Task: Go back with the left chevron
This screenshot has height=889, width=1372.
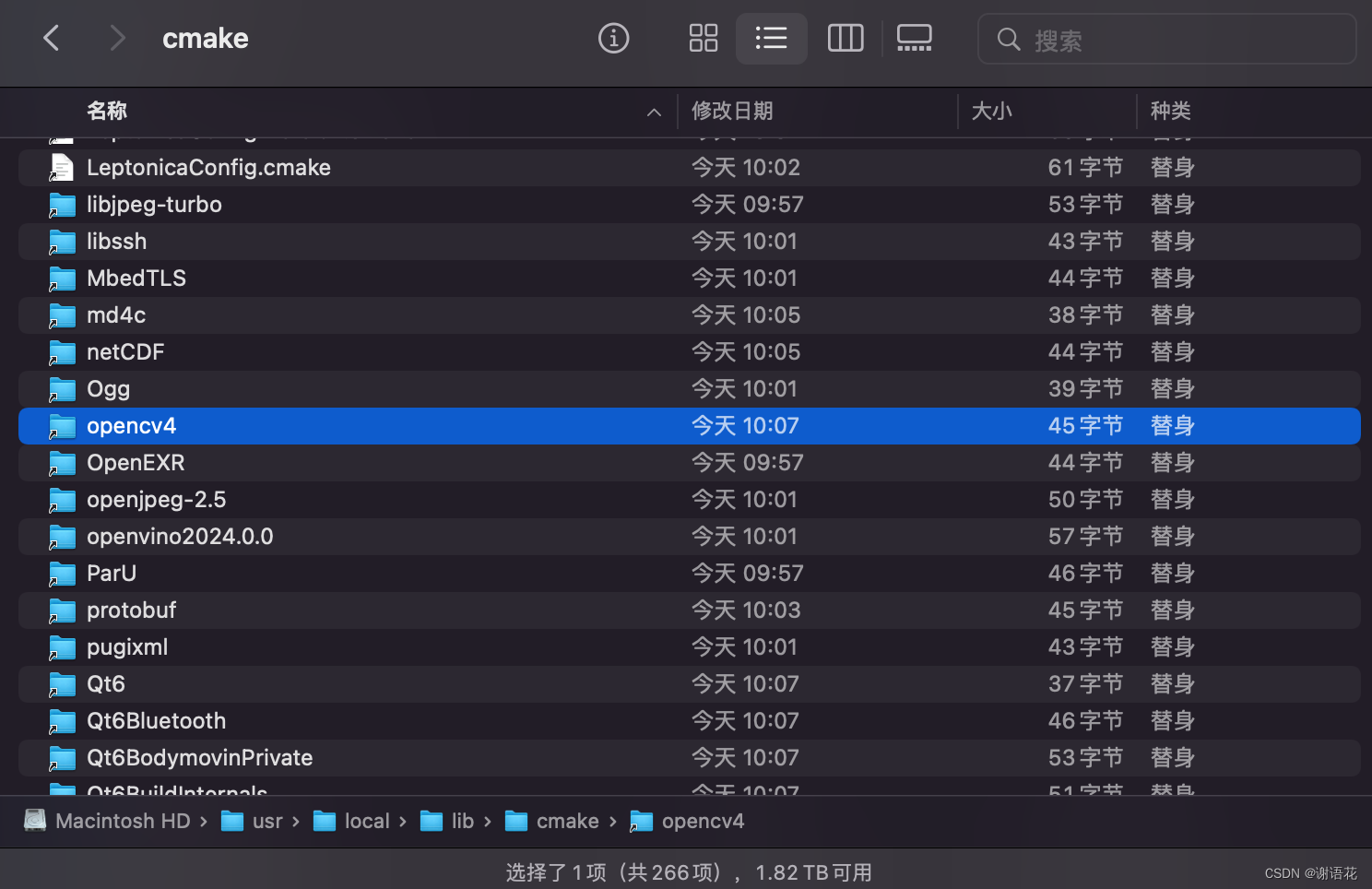Action: 52,38
